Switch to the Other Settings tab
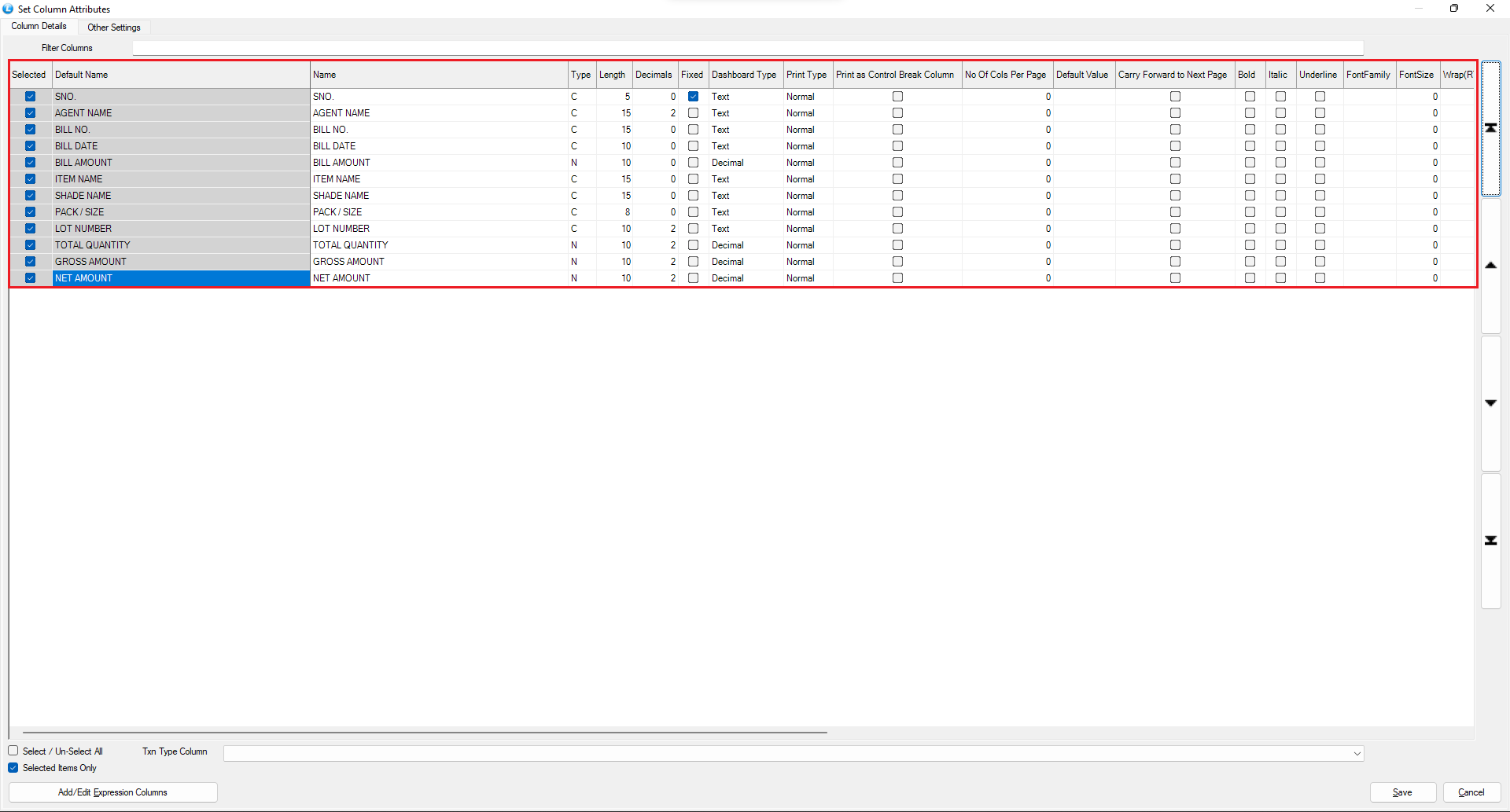This screenshot has height=812, width=1510. point(114,28)
